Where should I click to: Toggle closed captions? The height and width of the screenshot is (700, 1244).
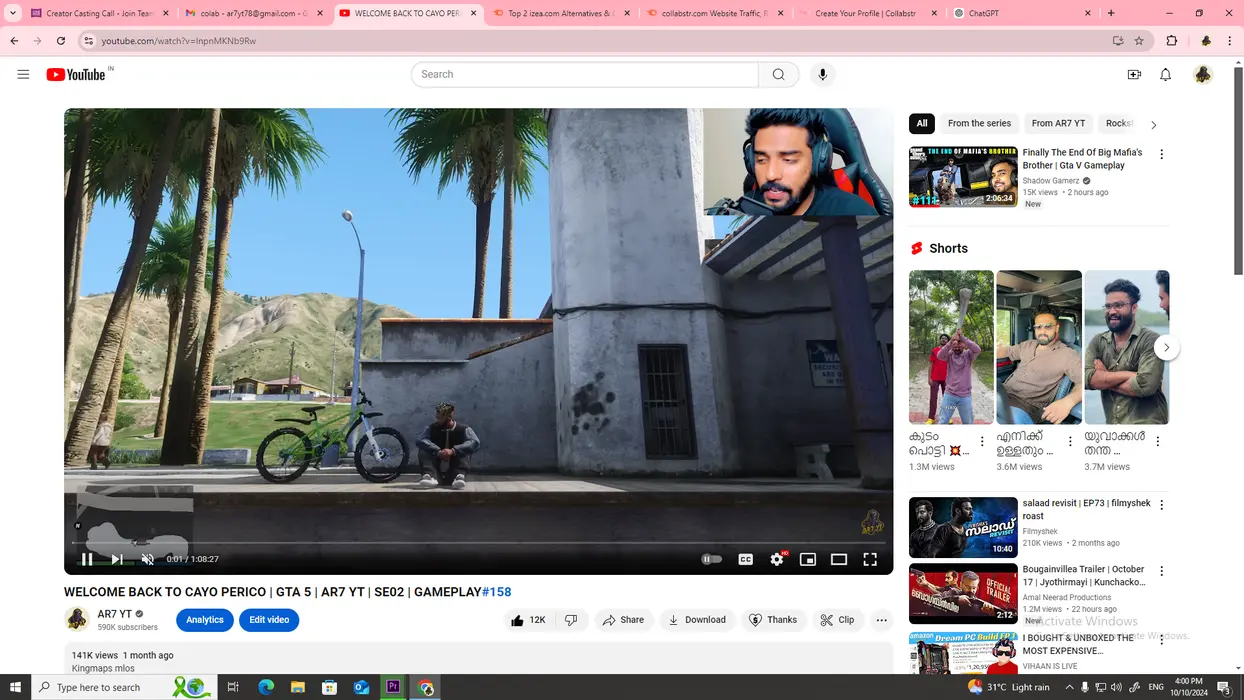coord(745,559)
